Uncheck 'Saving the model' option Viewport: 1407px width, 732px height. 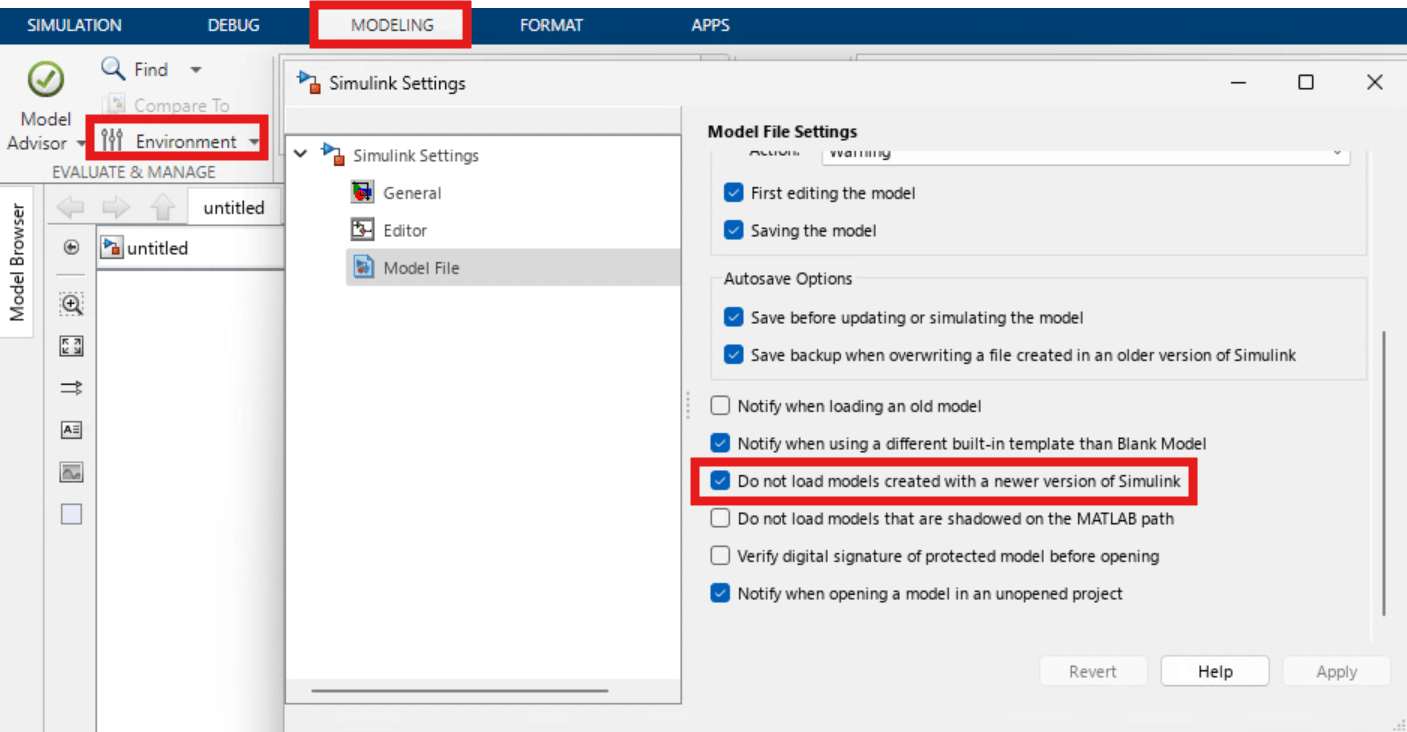[x=733, y=230]
